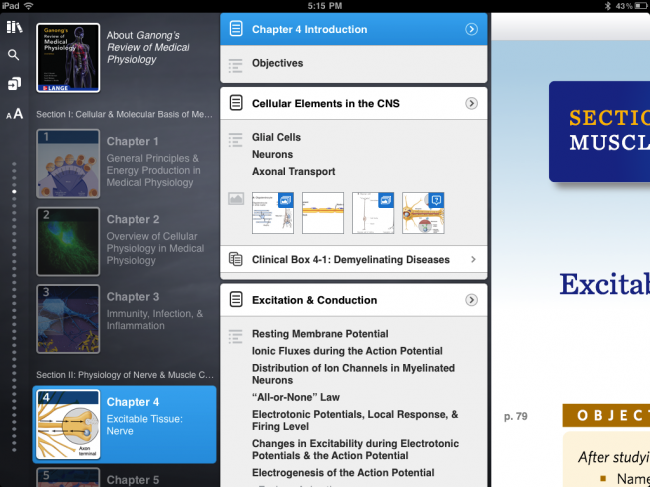Tap the search magnifier icon
This screenshot has width=650, height=487.
[14, 55]
